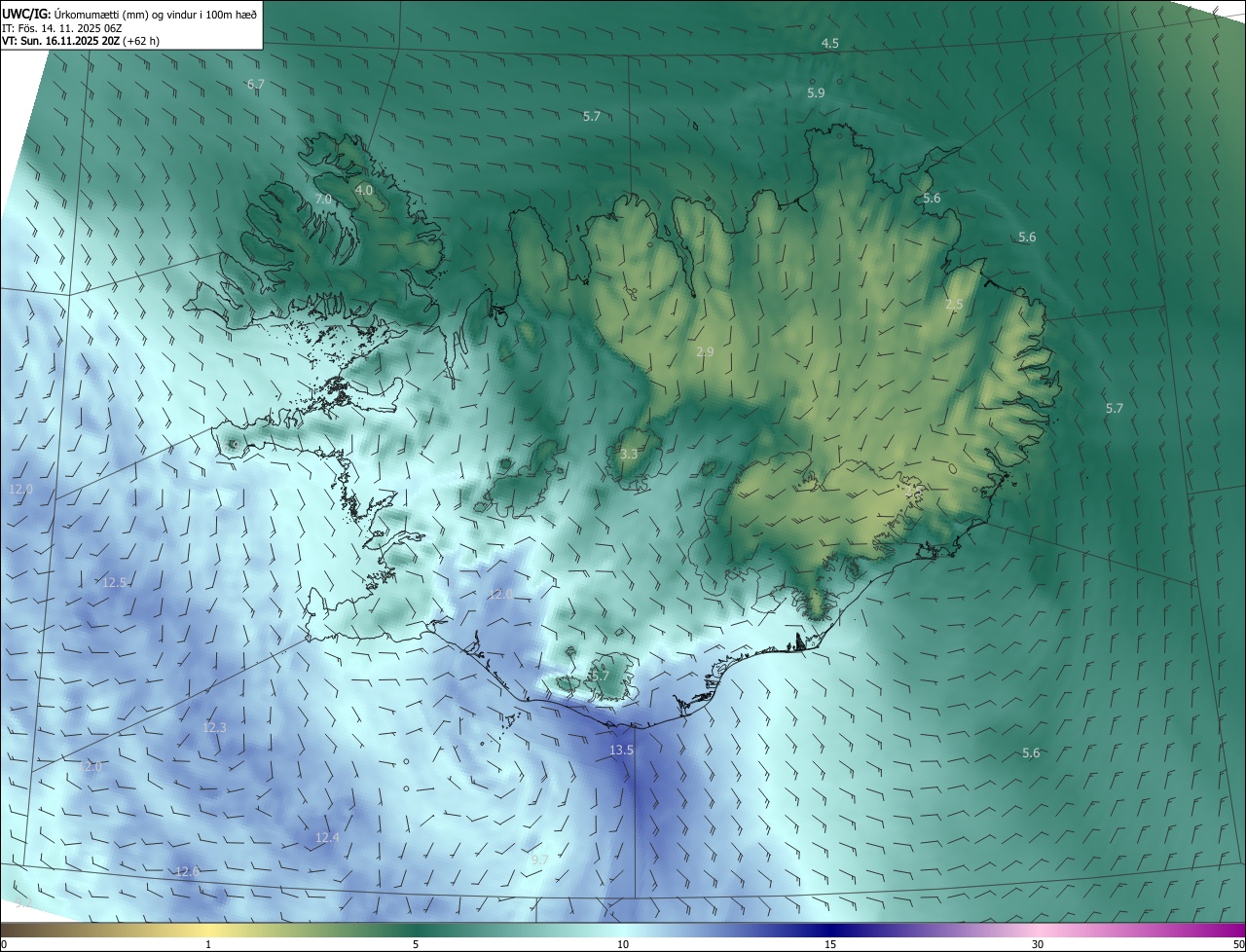Click the 0 tick on the color scale
This screenshot has height=952, width=1246.
point(4,944)
